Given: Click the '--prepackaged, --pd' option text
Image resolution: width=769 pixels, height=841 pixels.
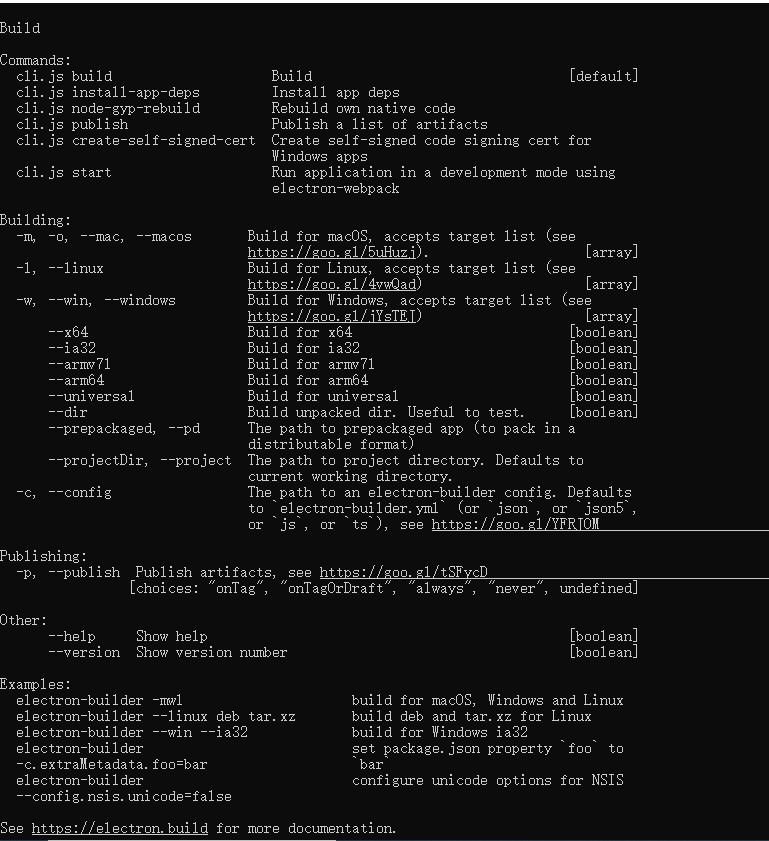Looking at the screenshot, I should coord(124,429).
